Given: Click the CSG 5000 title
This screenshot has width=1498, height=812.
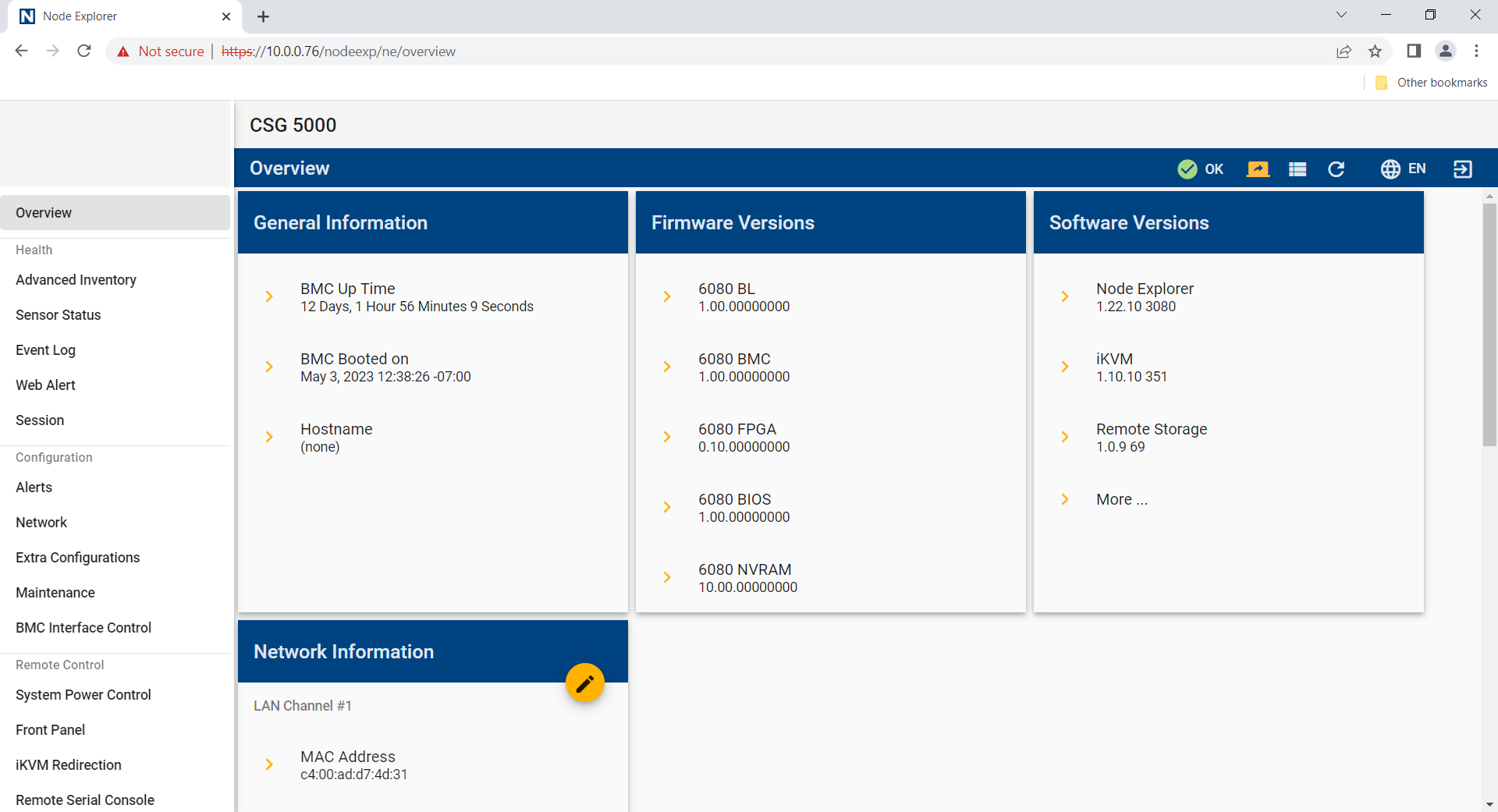Looking at the screenshot, I should (293, 125).
